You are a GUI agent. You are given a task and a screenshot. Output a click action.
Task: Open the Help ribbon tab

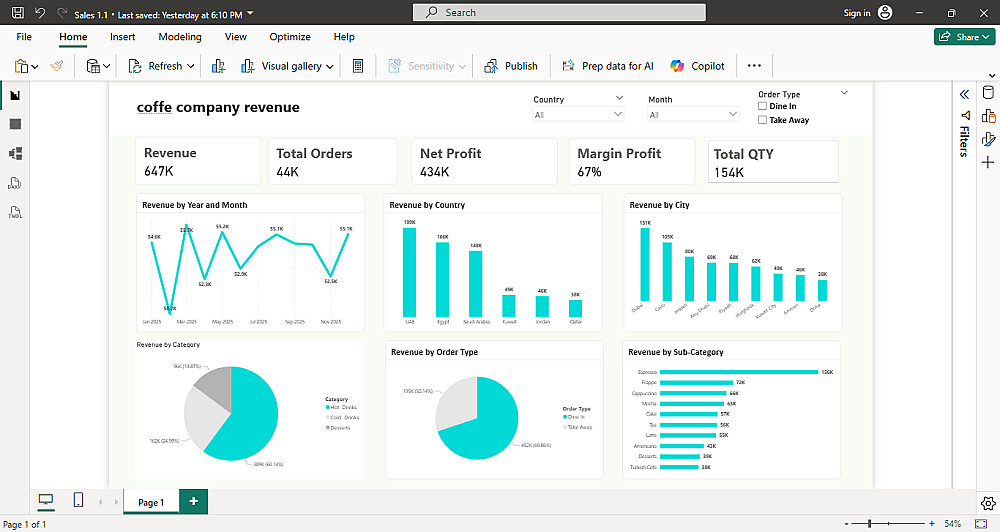(344, 37)
